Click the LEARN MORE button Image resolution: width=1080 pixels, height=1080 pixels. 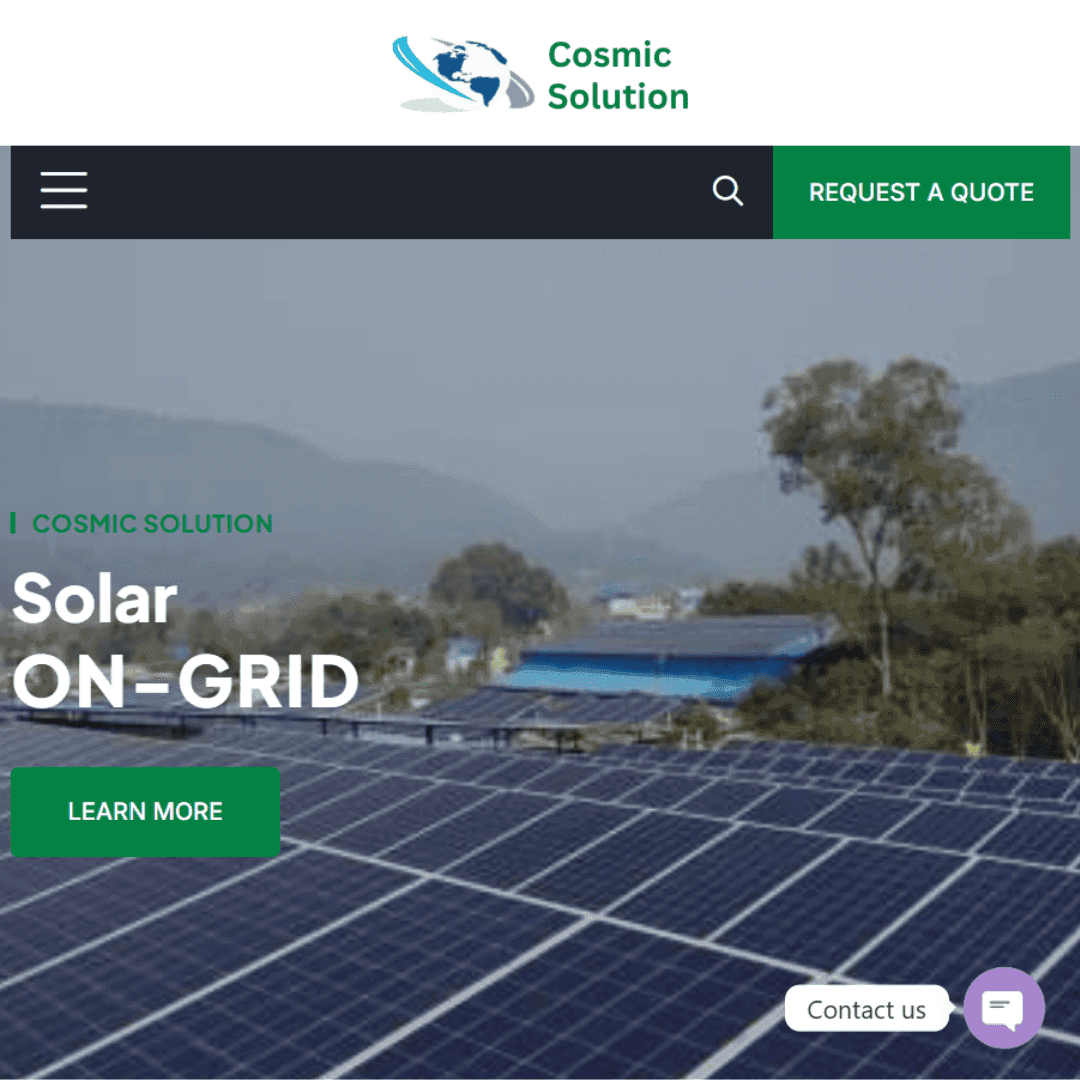(x=145, y=811)
